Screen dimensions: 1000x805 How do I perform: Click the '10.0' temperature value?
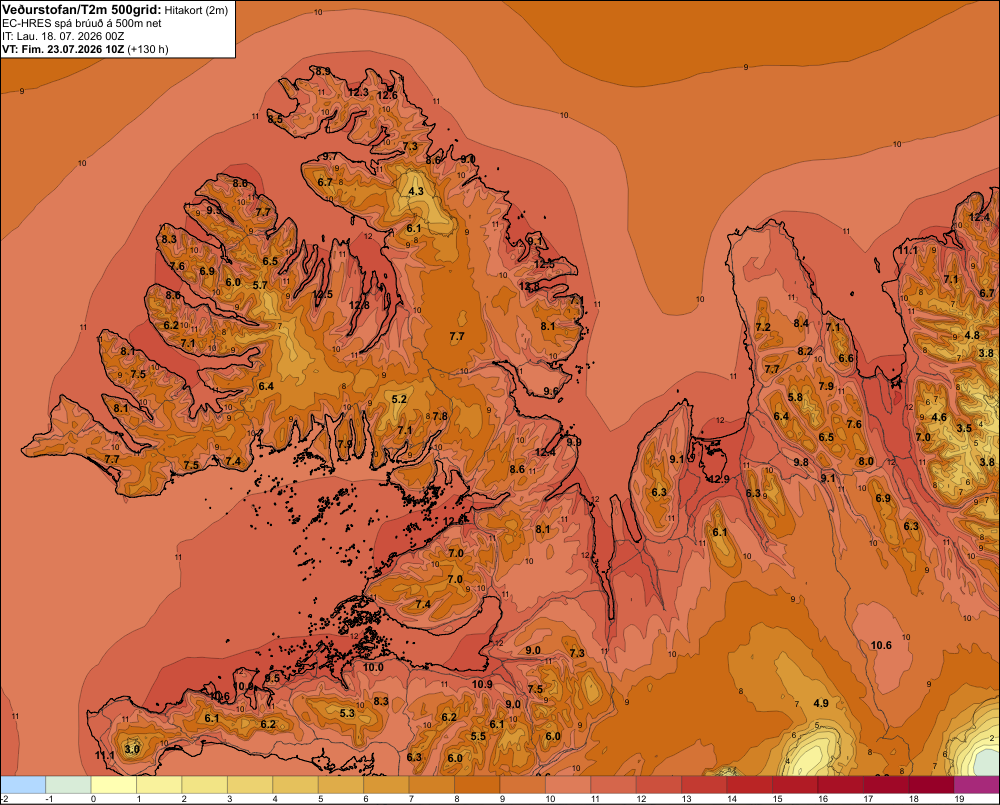point(373,667)
